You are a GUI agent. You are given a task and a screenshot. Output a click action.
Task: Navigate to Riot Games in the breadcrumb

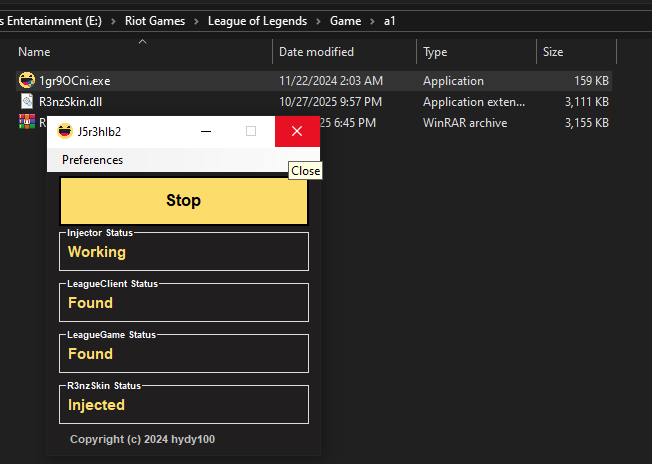pyautogui.click(x=154, y=20)
